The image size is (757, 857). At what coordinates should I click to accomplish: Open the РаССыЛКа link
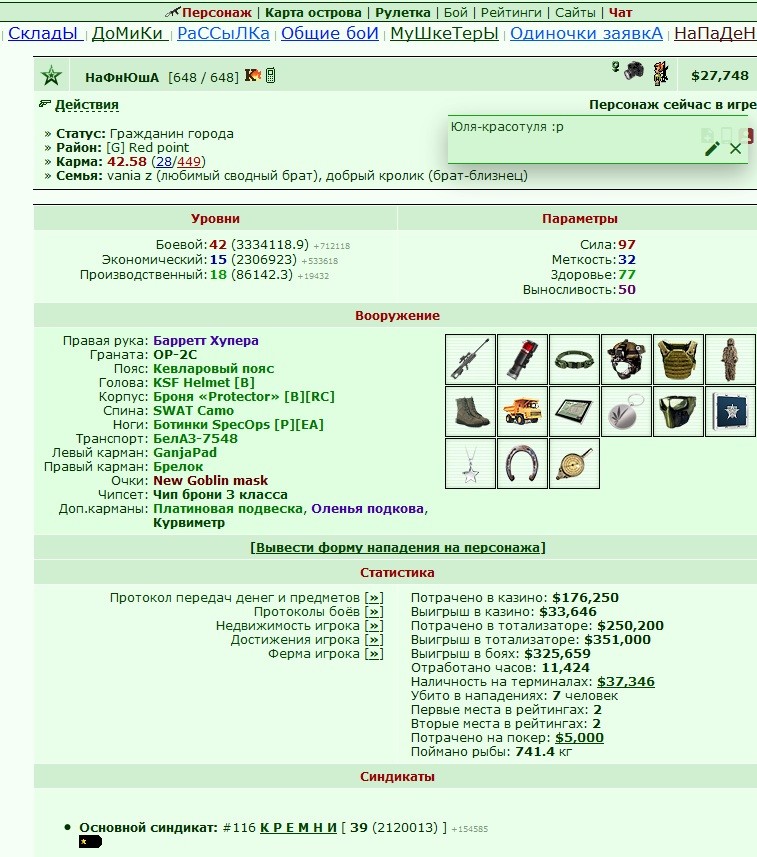point(223,33)
